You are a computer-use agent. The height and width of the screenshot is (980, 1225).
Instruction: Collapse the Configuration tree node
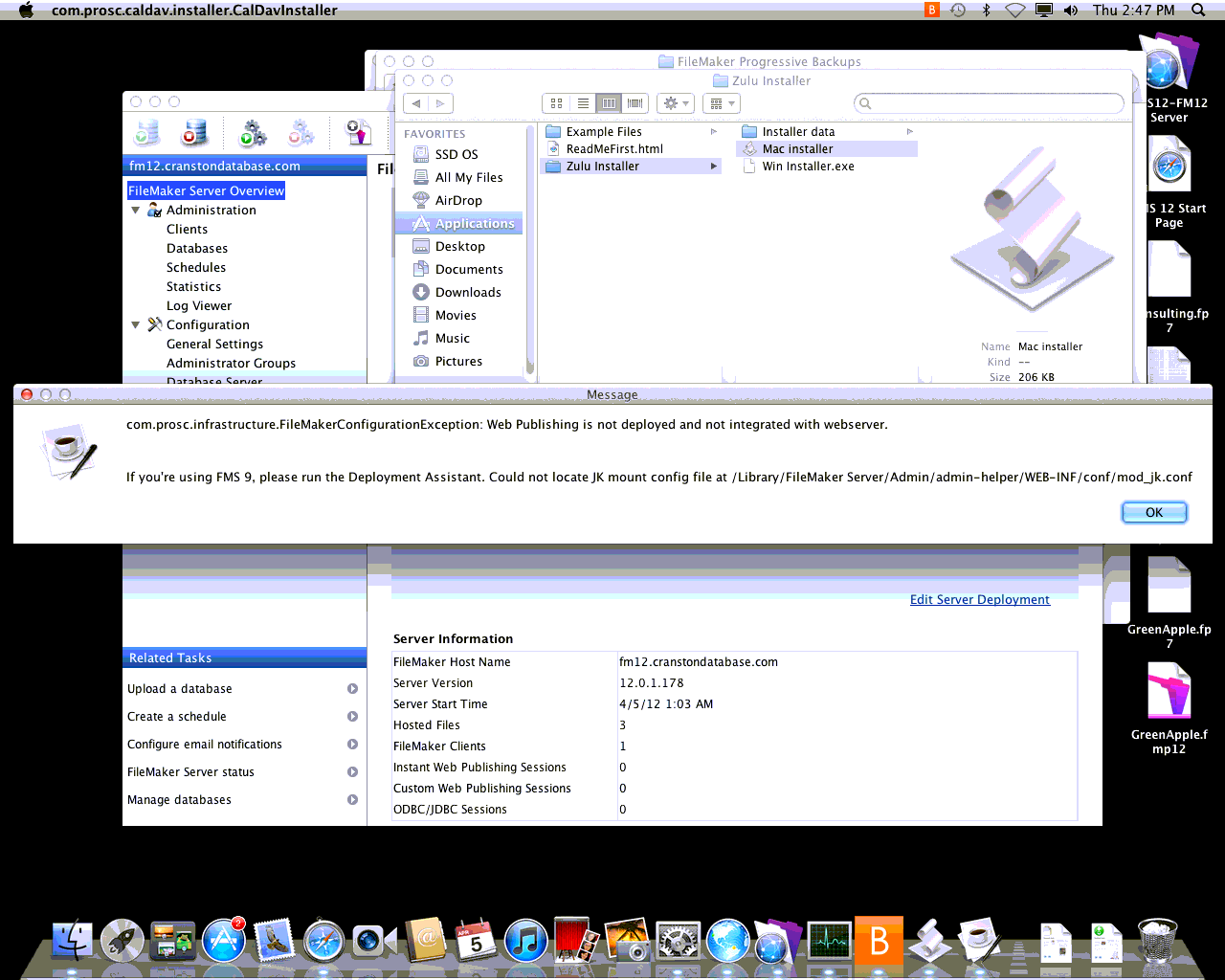tap(136, 325)
